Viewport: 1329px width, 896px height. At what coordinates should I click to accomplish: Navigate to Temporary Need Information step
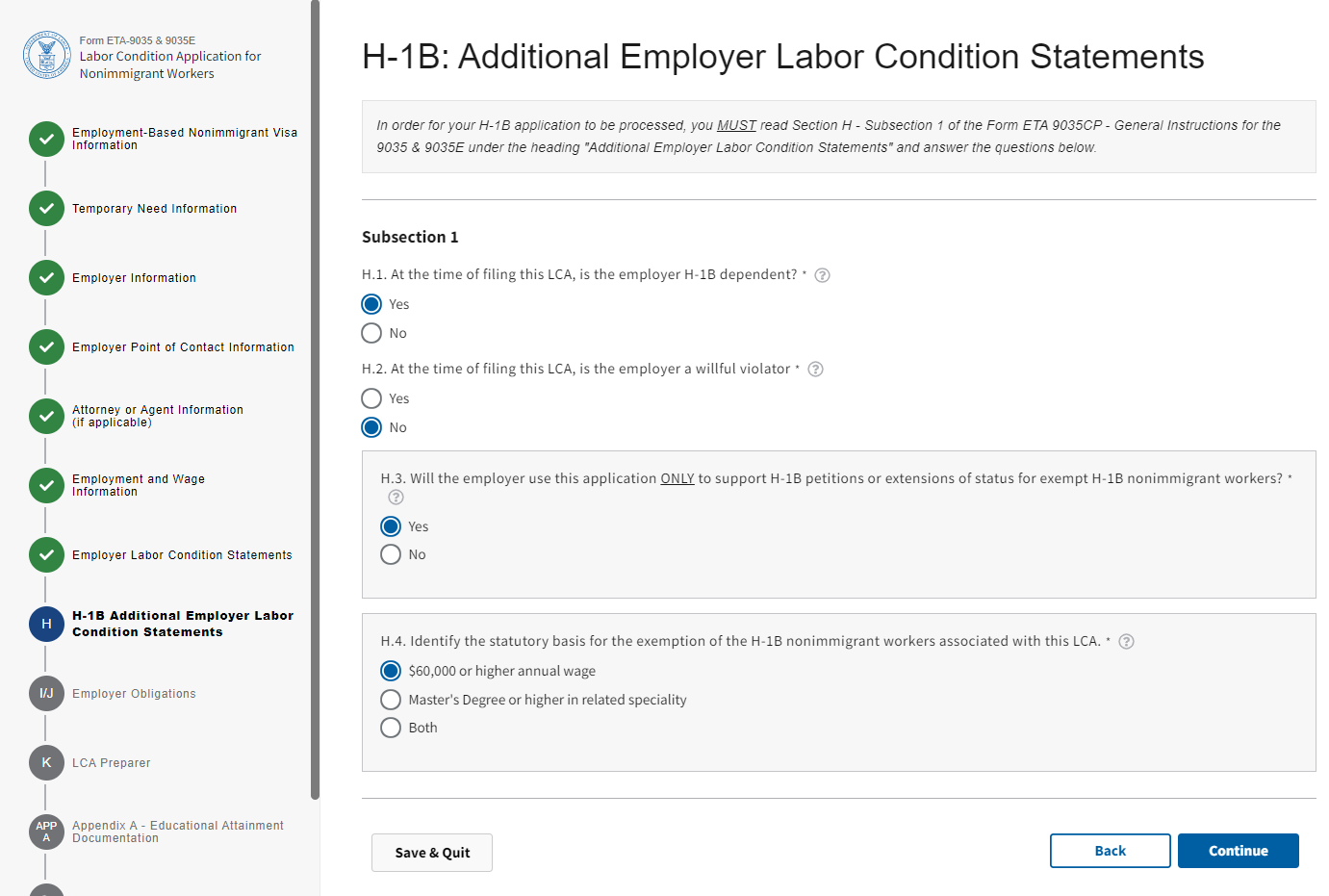[154, 209]
